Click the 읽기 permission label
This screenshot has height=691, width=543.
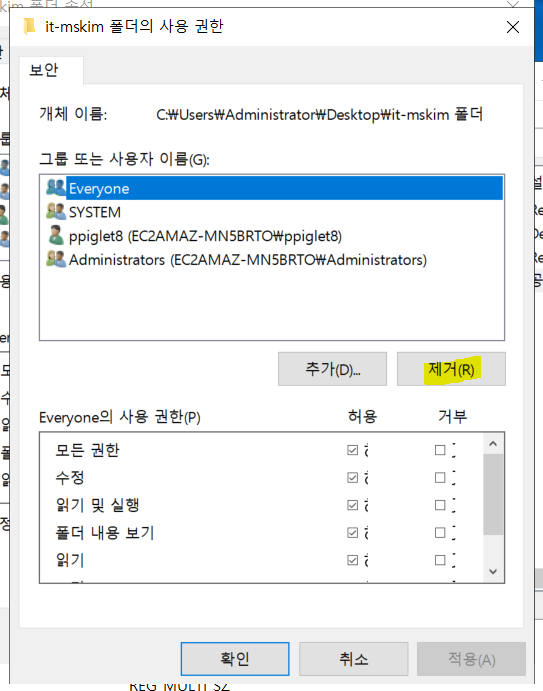click(70, 560)
